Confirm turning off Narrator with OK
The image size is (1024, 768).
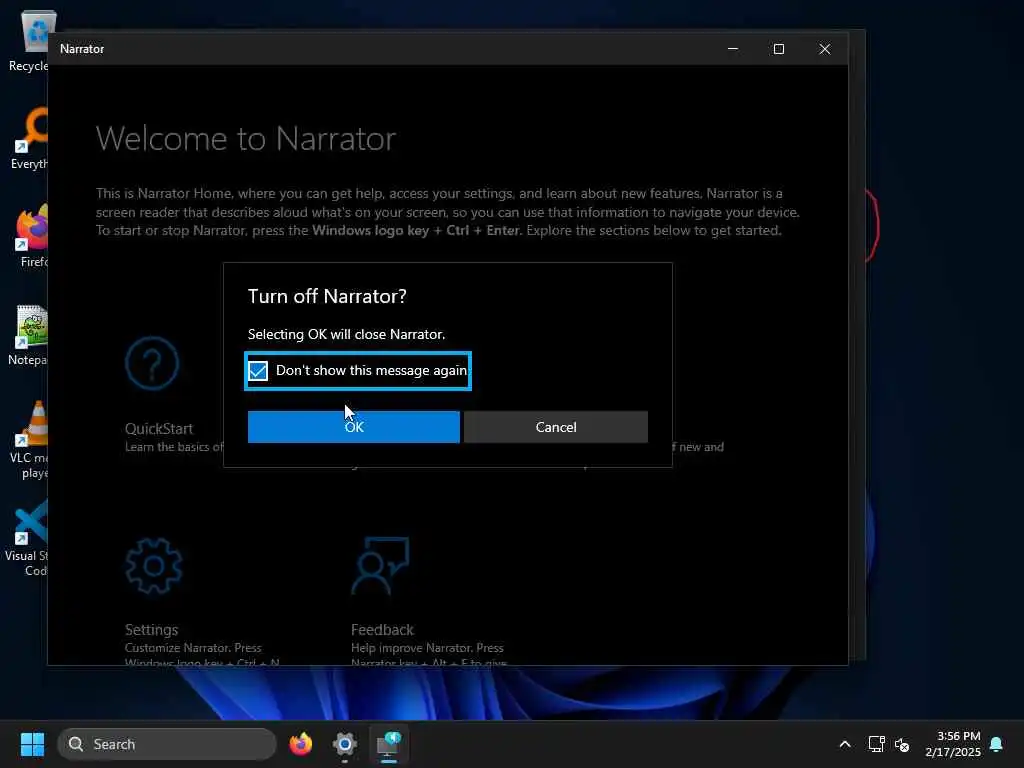tap(353, 426)
